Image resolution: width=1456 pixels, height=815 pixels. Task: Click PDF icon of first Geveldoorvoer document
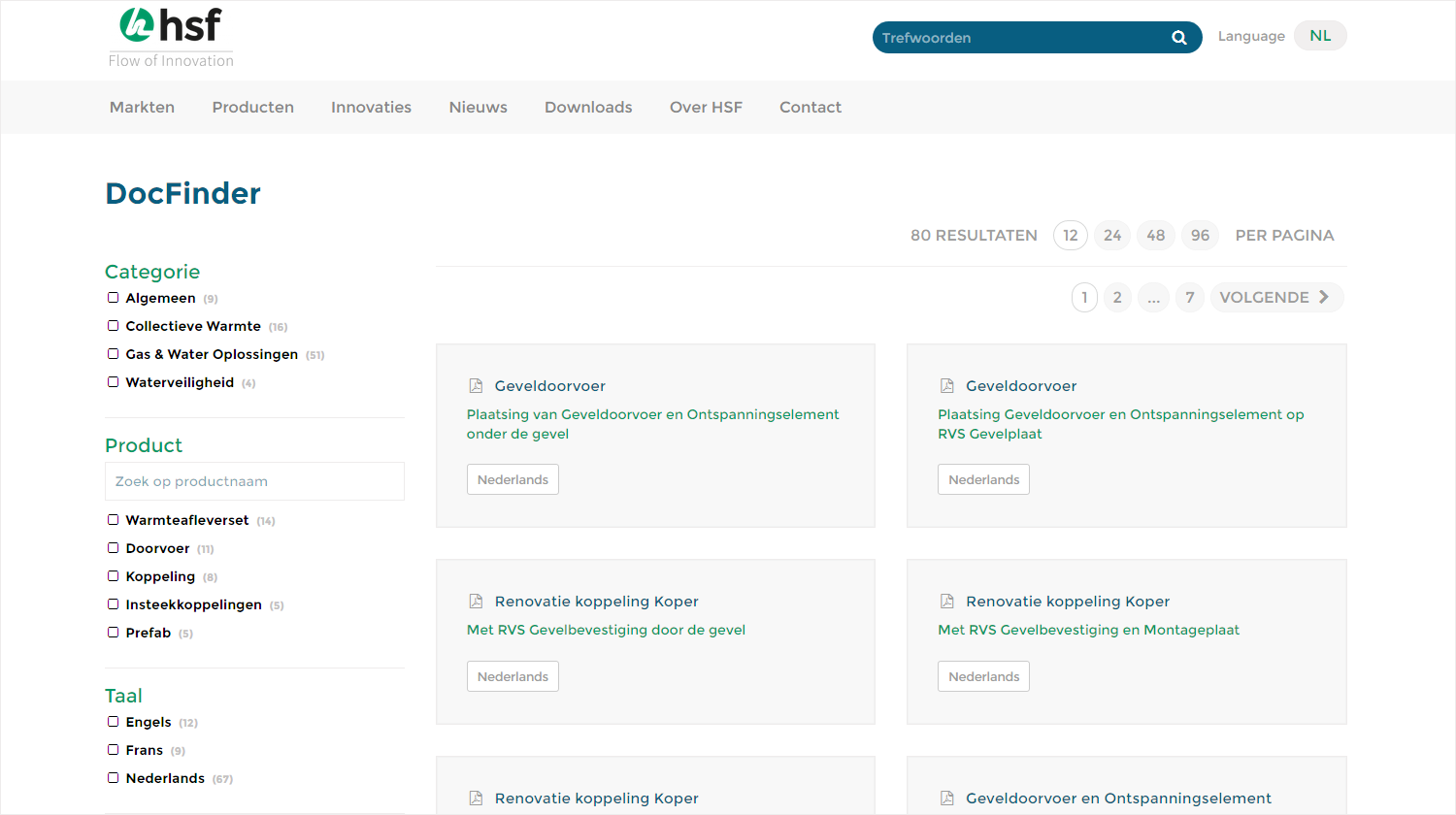(476, 386)
